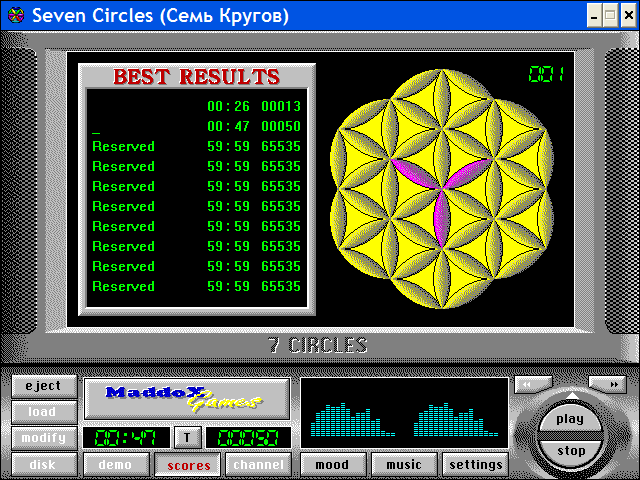Start the demo mode
640x480 pixels.
tap(114, 465)
